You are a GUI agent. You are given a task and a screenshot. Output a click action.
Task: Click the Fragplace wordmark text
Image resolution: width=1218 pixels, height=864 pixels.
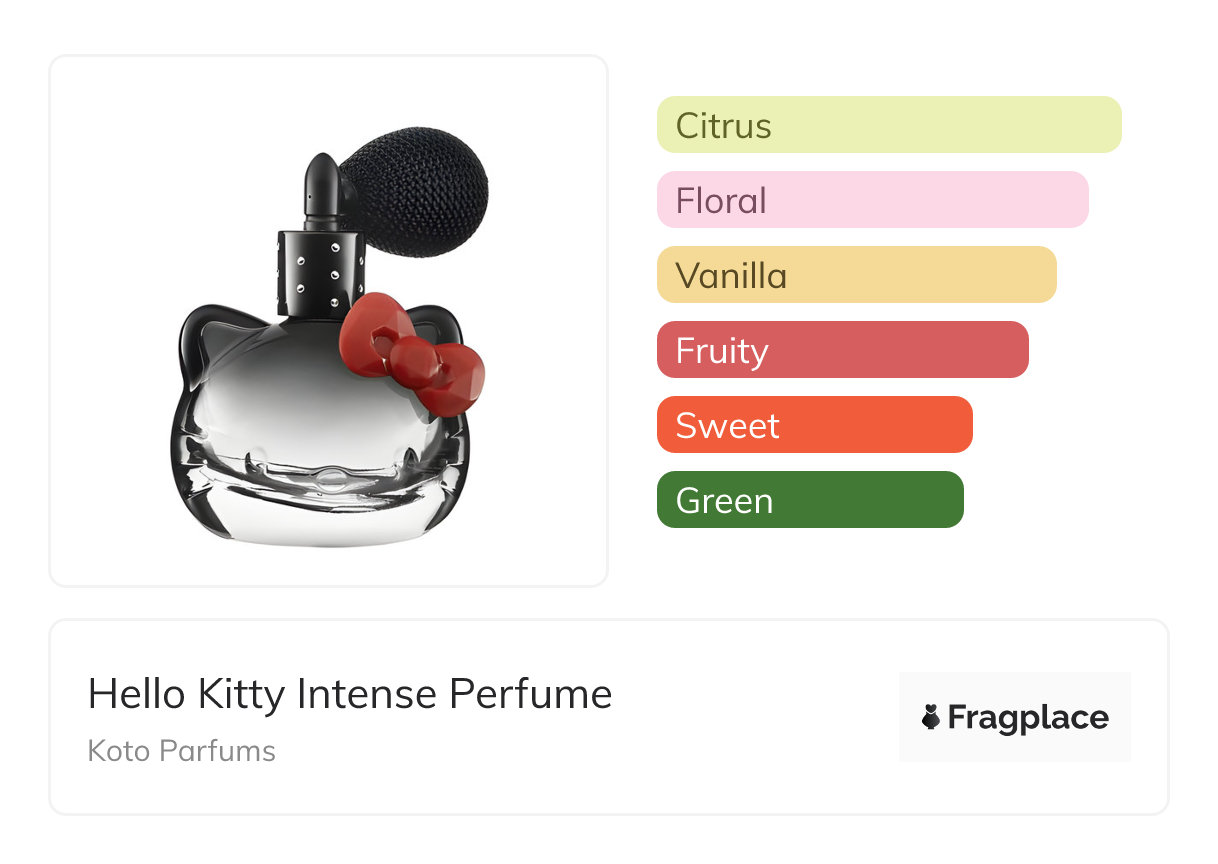tap(1027, 717)
